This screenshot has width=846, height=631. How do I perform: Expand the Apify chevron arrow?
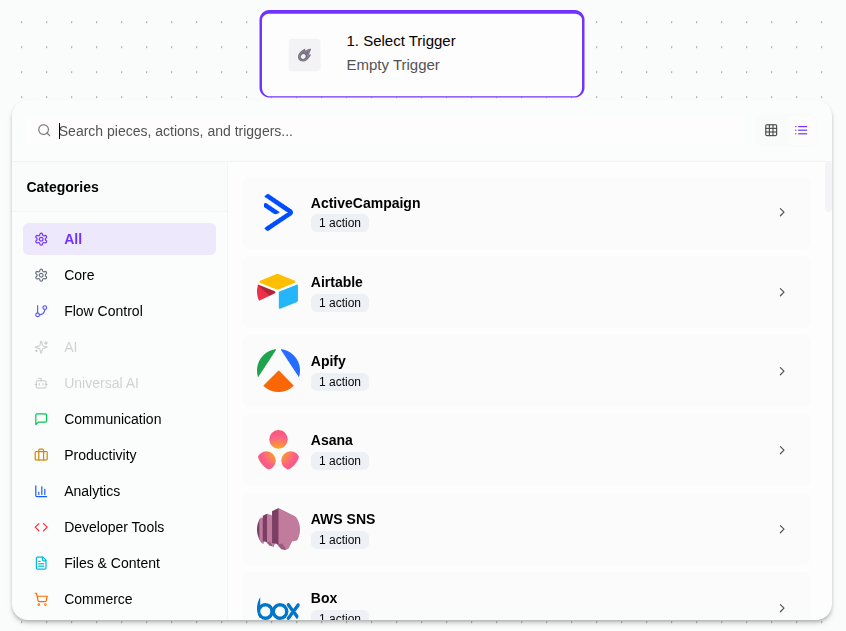pos(782,371)
